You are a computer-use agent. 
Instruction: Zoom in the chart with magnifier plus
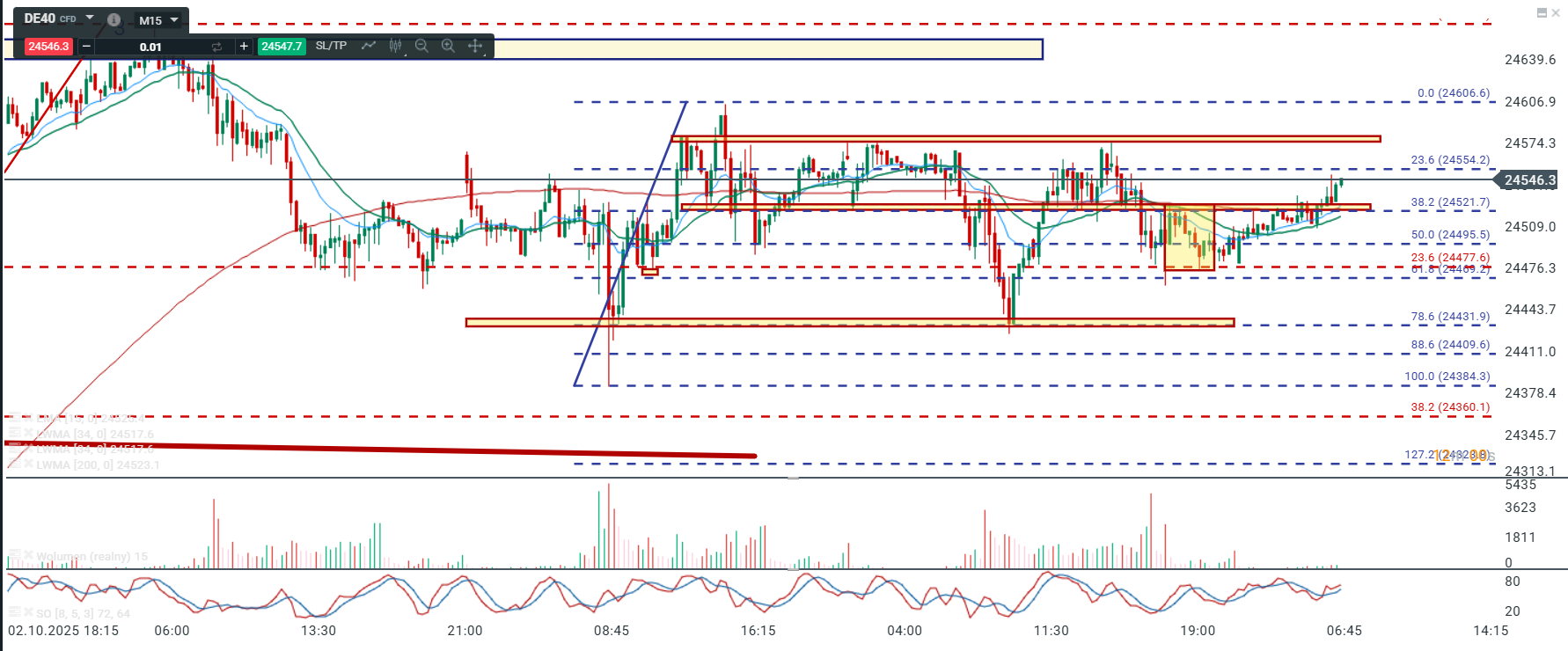(x=448, y=46)
